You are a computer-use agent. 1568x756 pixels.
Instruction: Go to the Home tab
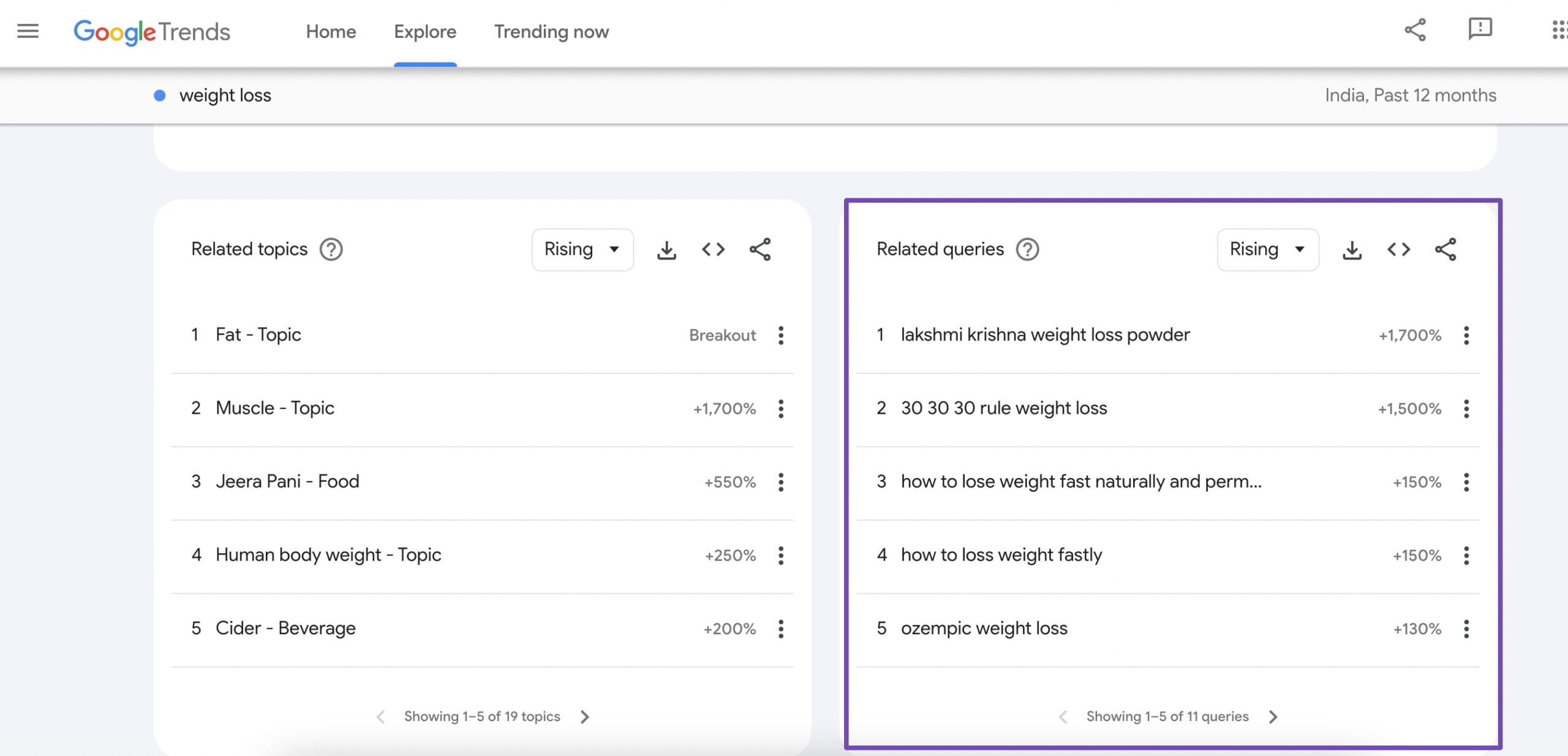(x=331, y=32)
